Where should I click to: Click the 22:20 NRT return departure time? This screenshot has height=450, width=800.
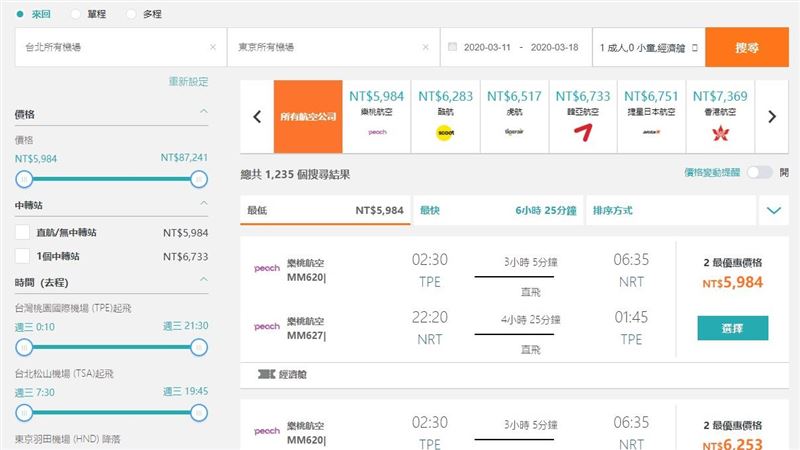click(430, 317)
